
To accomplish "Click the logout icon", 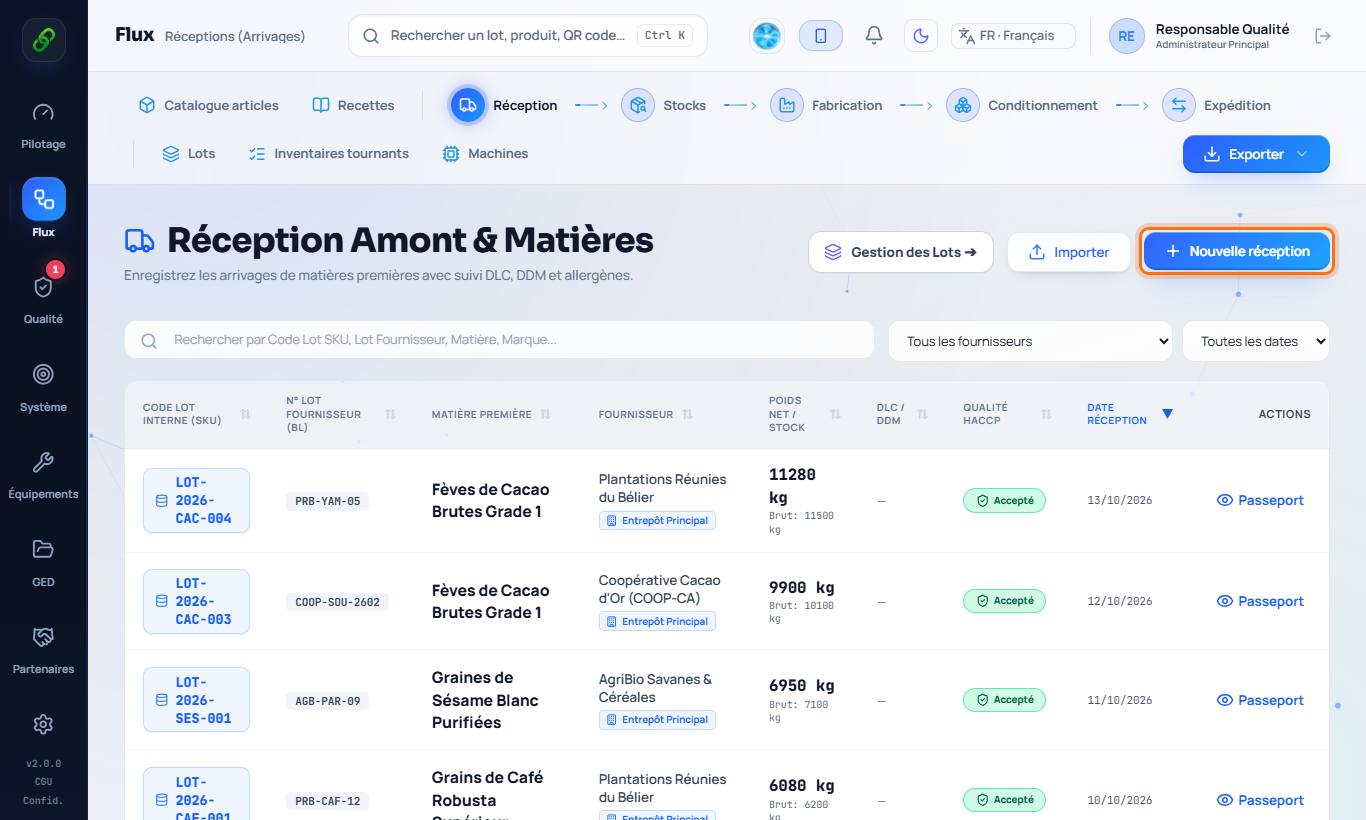I will [x=1323, y=36].
